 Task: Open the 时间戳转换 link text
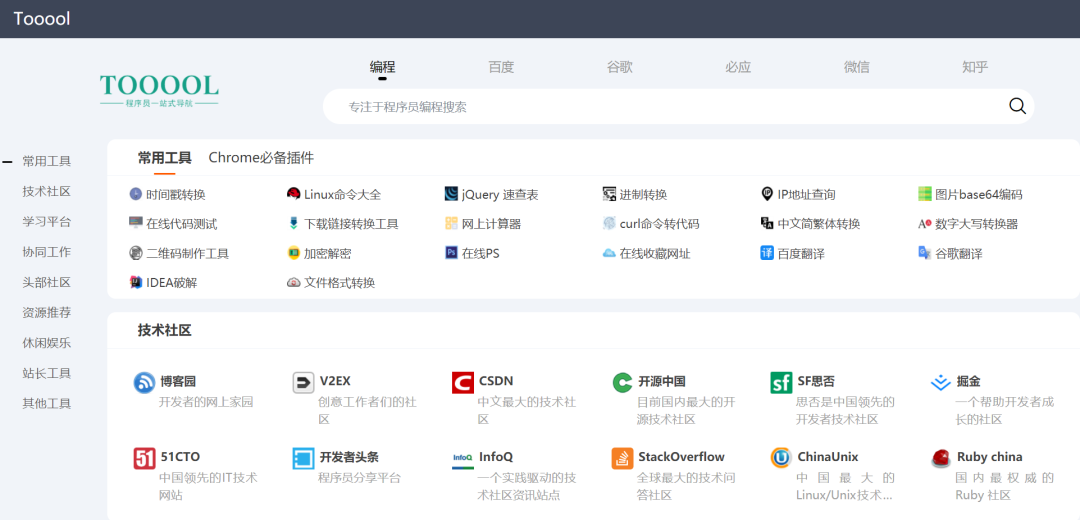click(176, 194)
